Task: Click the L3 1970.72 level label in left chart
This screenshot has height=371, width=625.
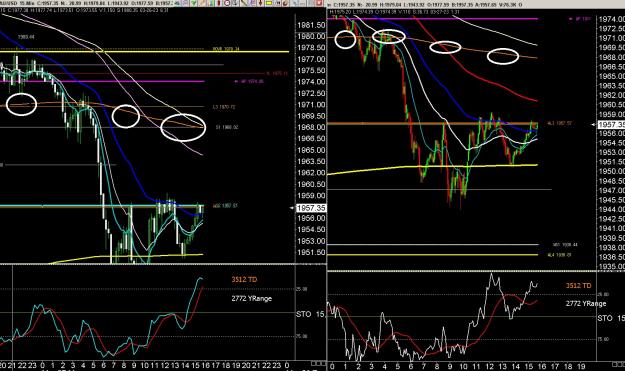Action: (224, 107)
